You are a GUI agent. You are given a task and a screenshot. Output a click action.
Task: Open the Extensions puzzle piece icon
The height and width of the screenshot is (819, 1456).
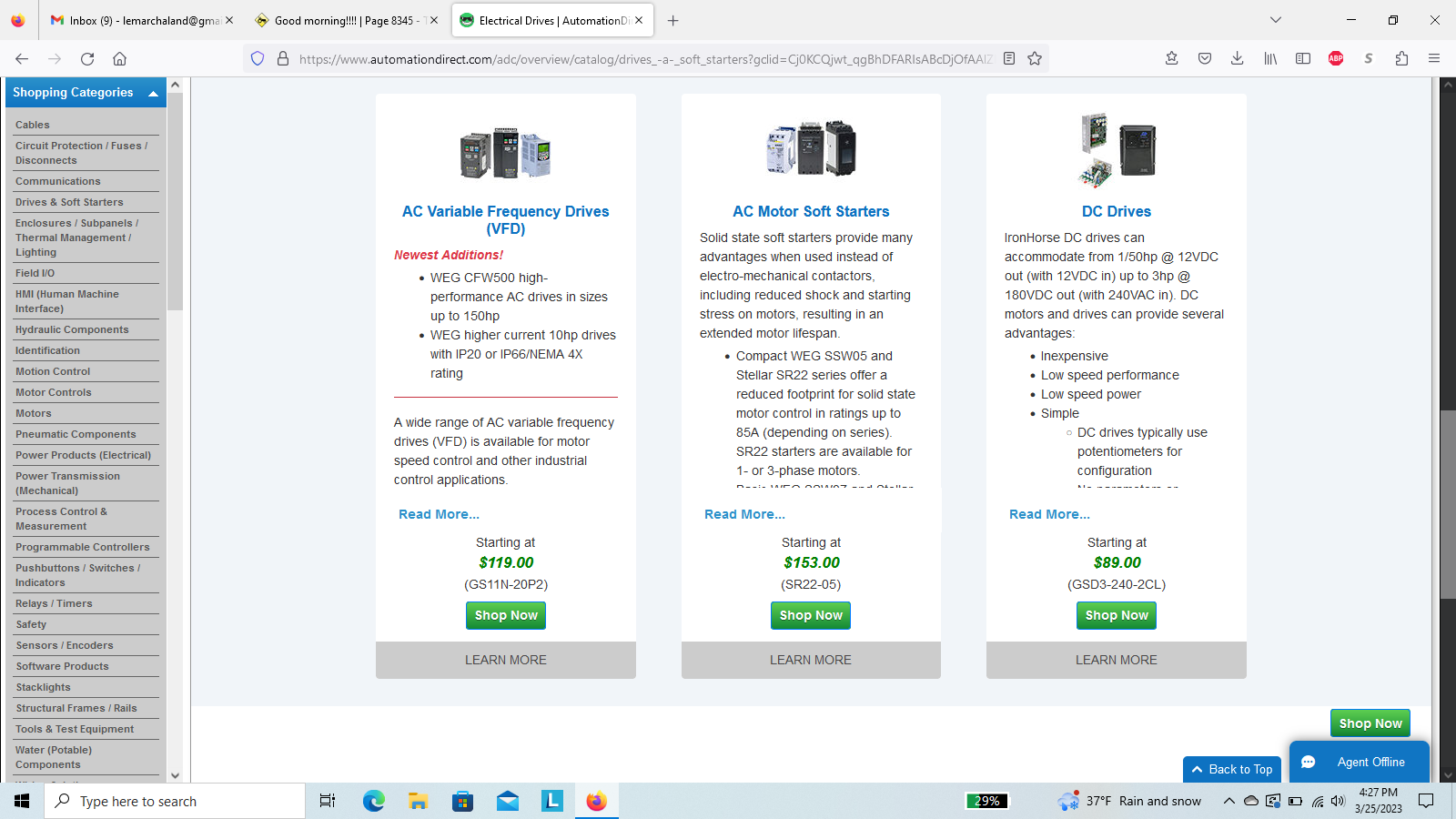1401,59
